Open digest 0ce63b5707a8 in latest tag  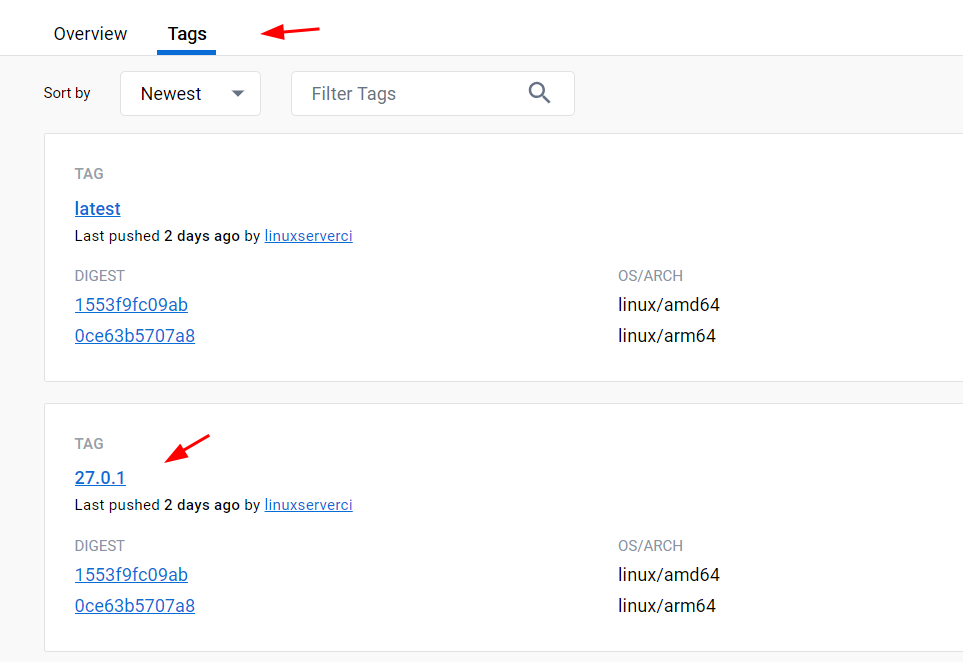coord(135,336)
